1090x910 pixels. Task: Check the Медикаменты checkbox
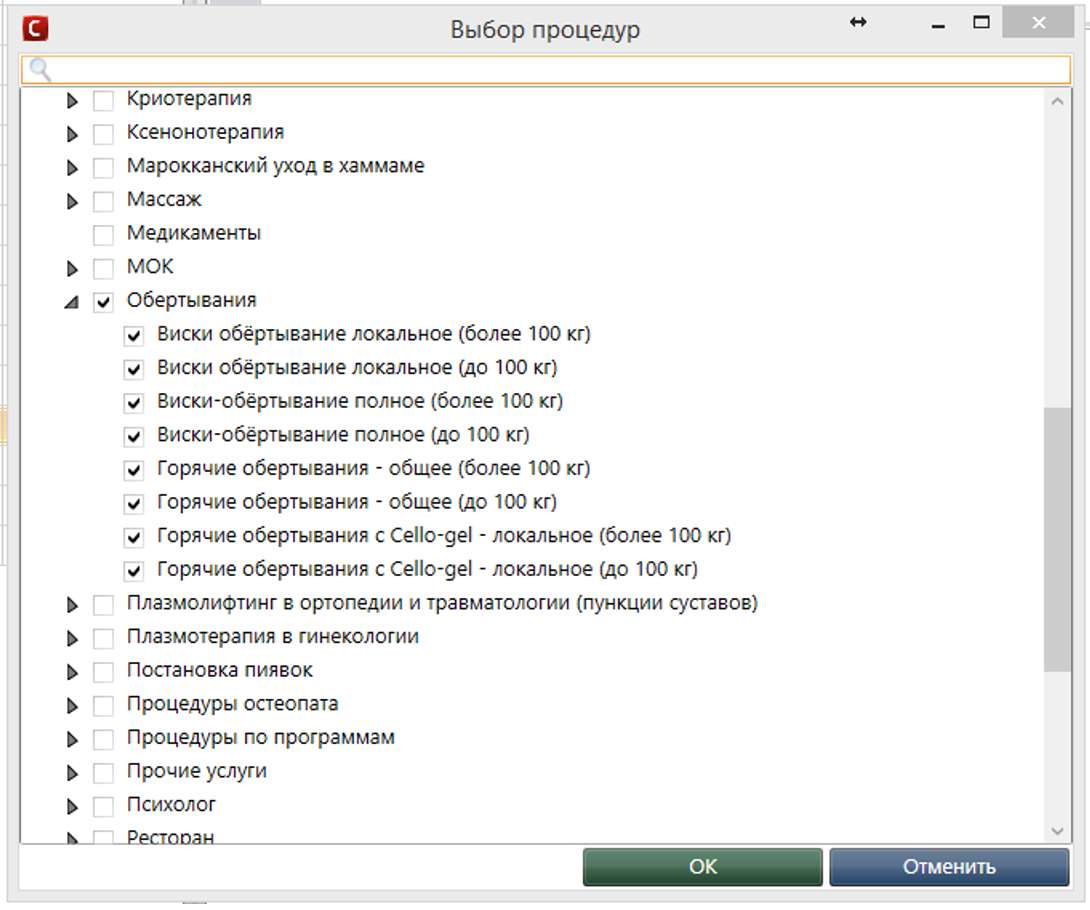pos(103,234)
